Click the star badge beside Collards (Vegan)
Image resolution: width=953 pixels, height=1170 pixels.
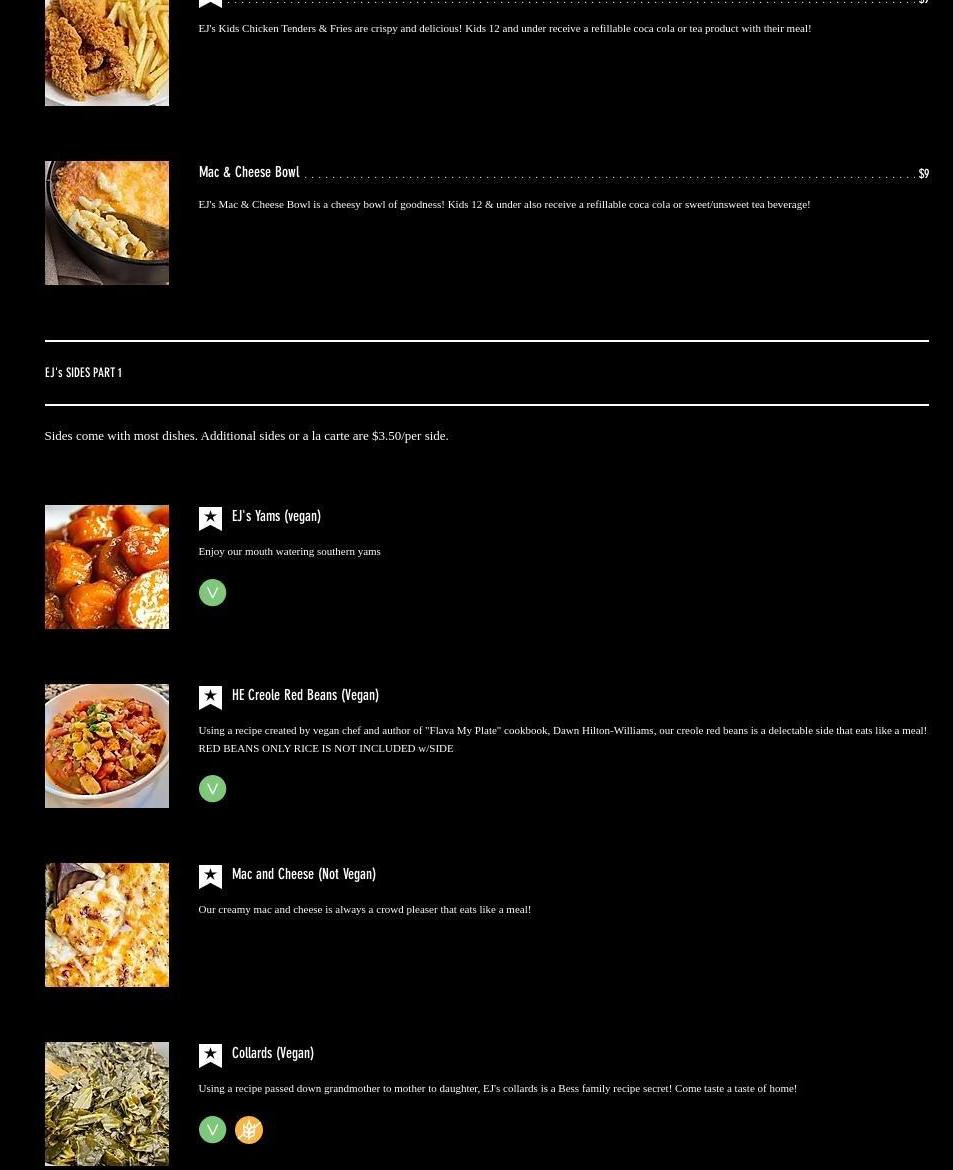tap(210, 1056)
